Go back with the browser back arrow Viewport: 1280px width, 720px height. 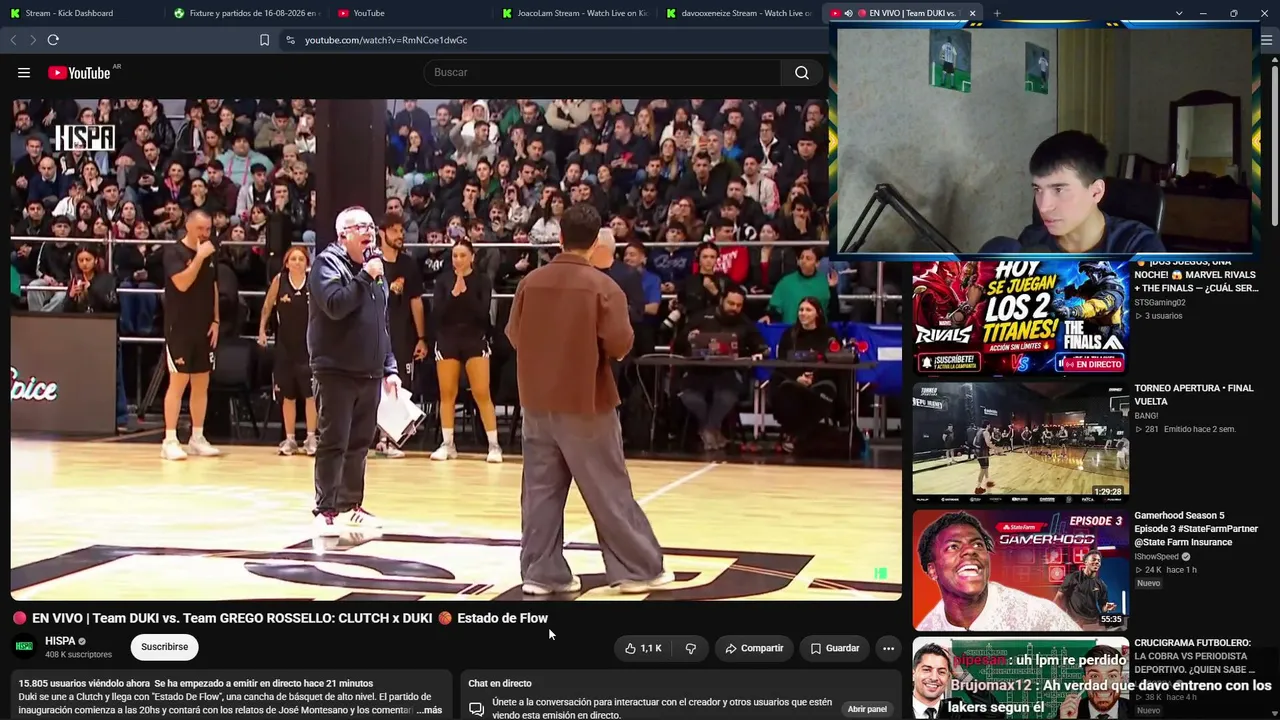(x=13, y=40)
